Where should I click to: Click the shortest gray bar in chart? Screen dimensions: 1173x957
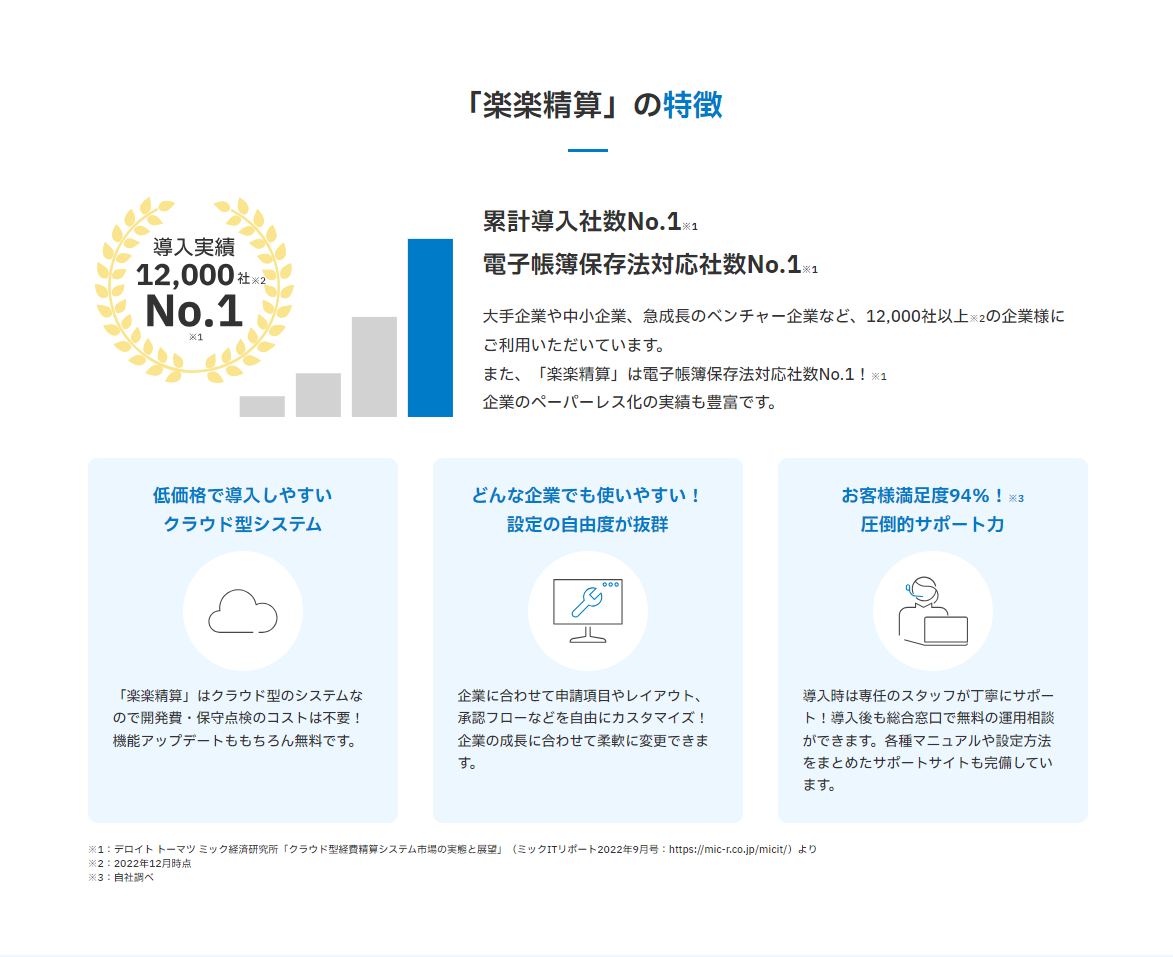pos(262,406)
